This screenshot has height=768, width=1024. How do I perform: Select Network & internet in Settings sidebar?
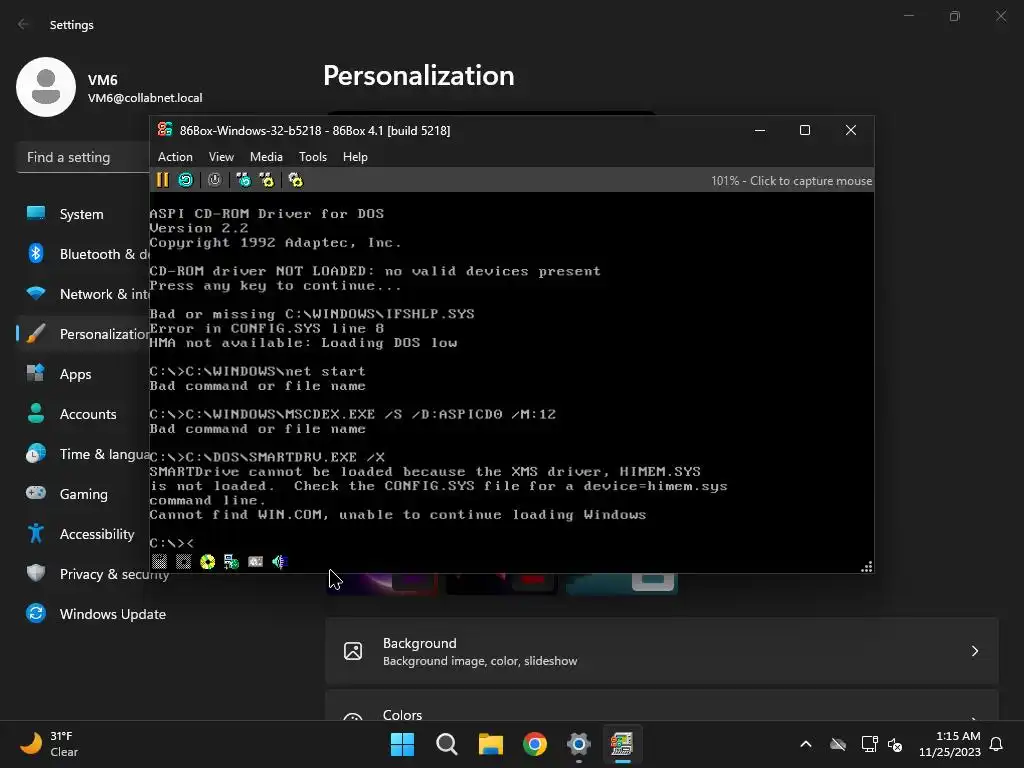coord(84,294)
